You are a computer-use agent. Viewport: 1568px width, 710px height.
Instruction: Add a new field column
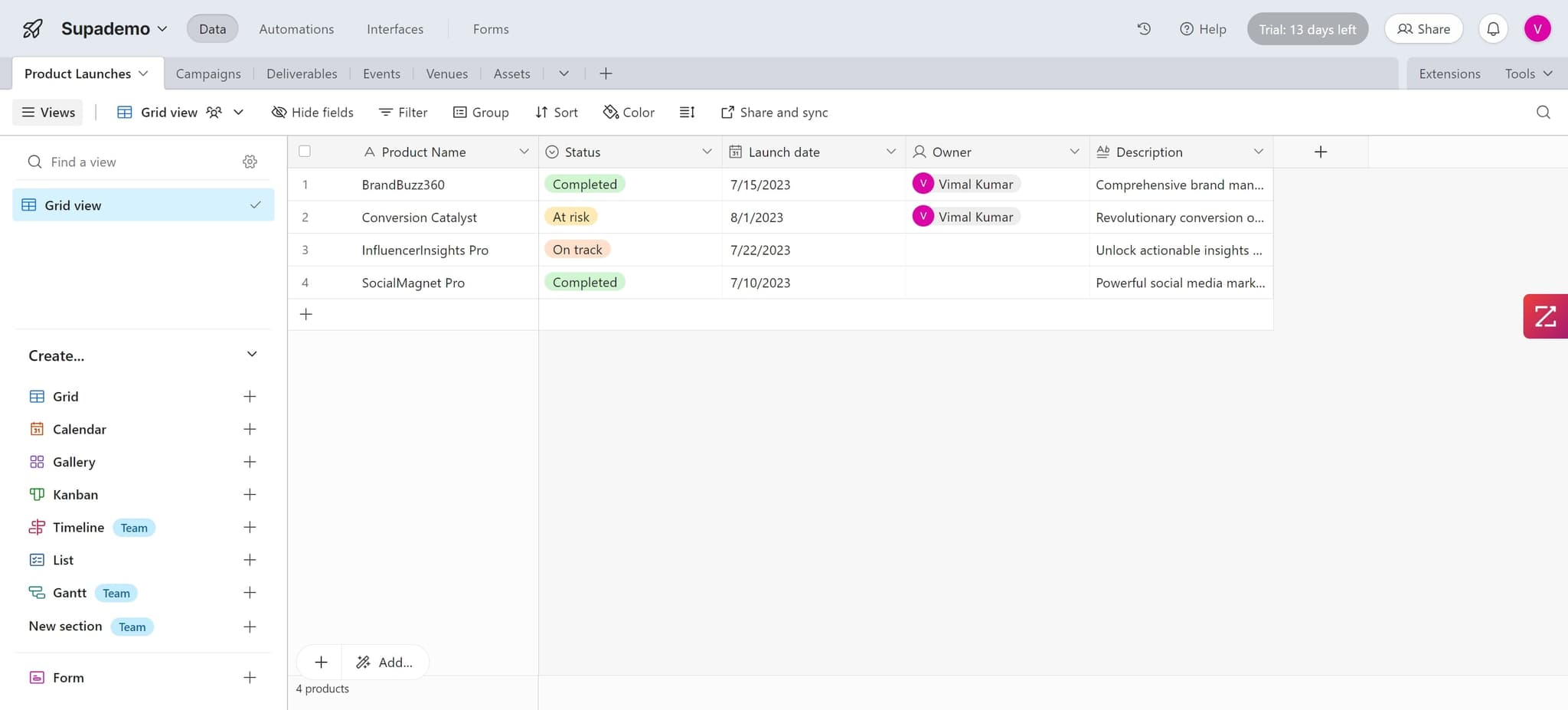(x=1320, y=152)
